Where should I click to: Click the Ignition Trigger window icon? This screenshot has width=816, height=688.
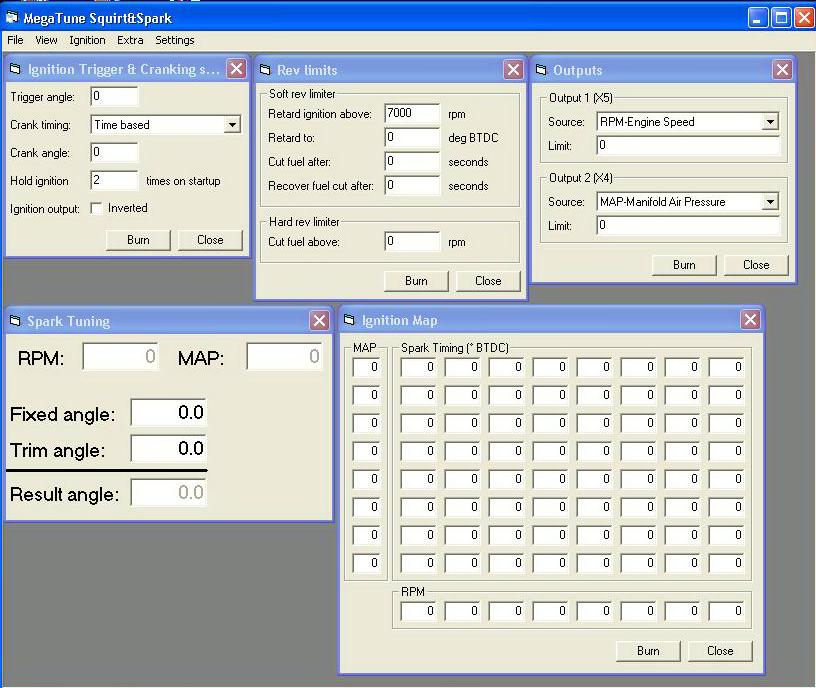pyautogui.click(x=16, y=69)
